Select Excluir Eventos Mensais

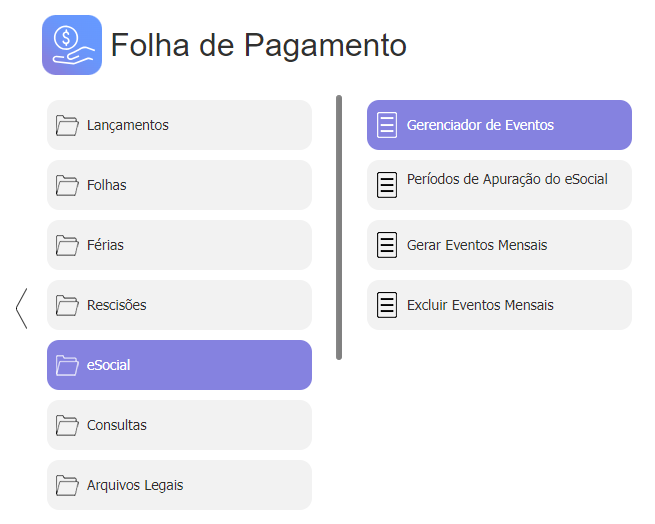(499, 305)
